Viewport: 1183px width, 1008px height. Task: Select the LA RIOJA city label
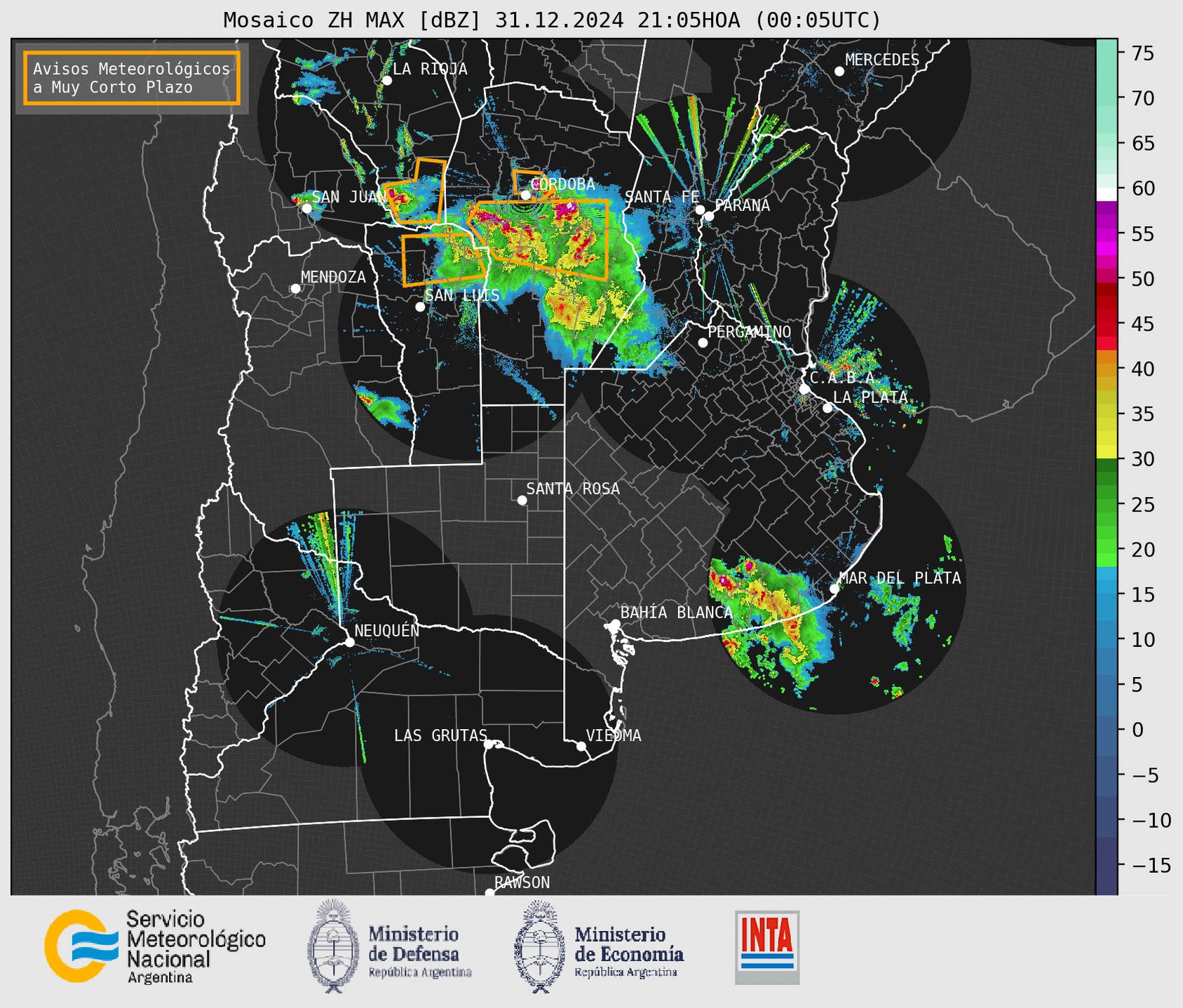(x=430, y=69)
